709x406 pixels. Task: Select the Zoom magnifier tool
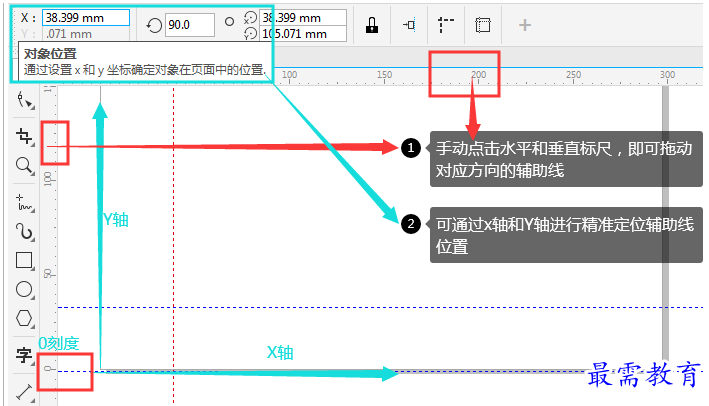point(24,165)
